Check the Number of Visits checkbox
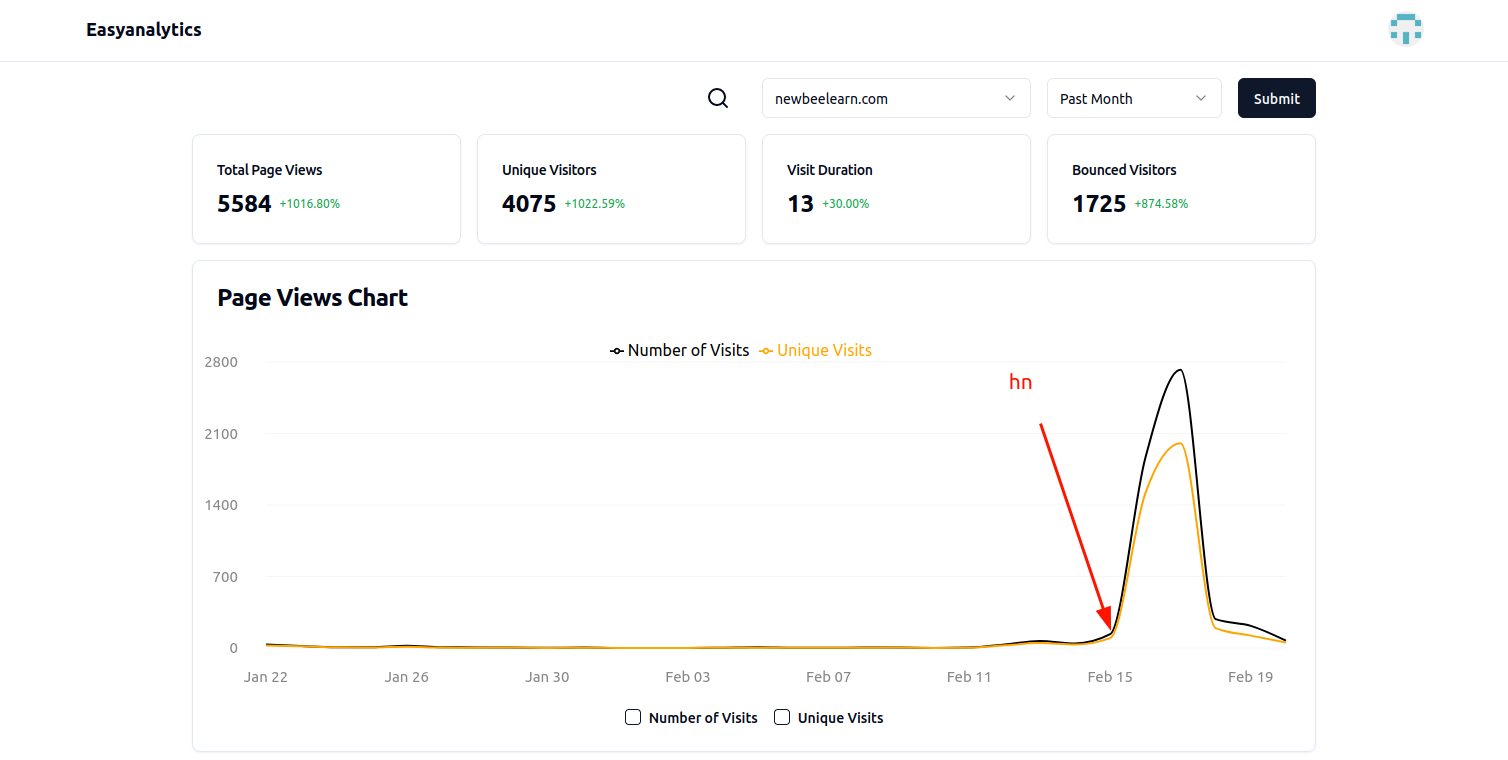Screen dimensions: 1508x760 click(633, 717)
